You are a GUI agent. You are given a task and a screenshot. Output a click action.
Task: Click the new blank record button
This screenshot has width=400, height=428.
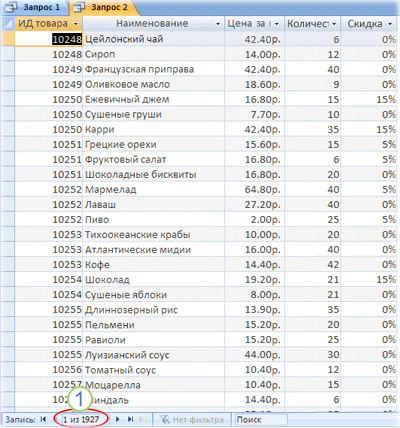[x=143, y=419]
